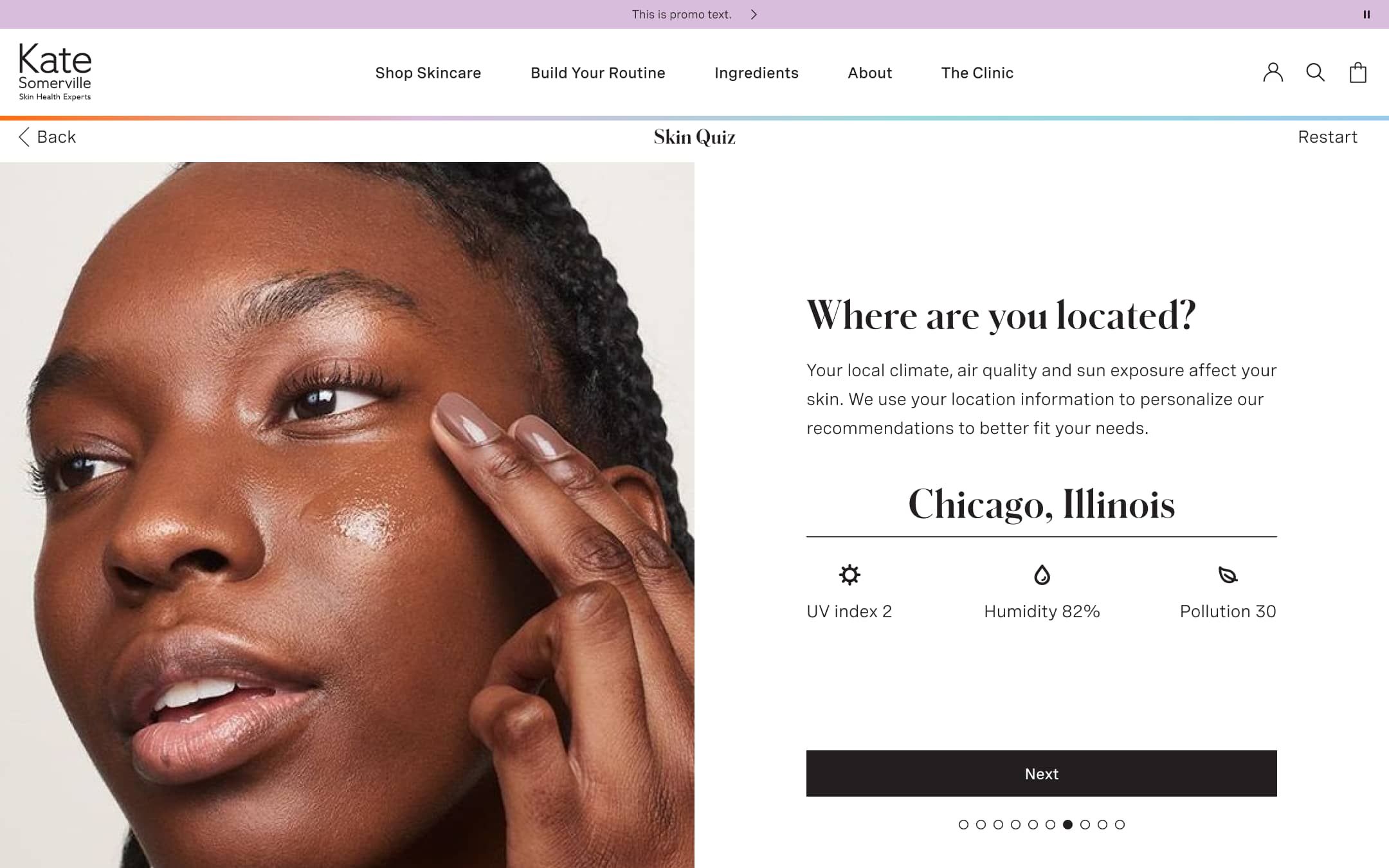Select the last quiz step dot
This screenshot has height=868, width=1389.
(x=1120, y=824)
